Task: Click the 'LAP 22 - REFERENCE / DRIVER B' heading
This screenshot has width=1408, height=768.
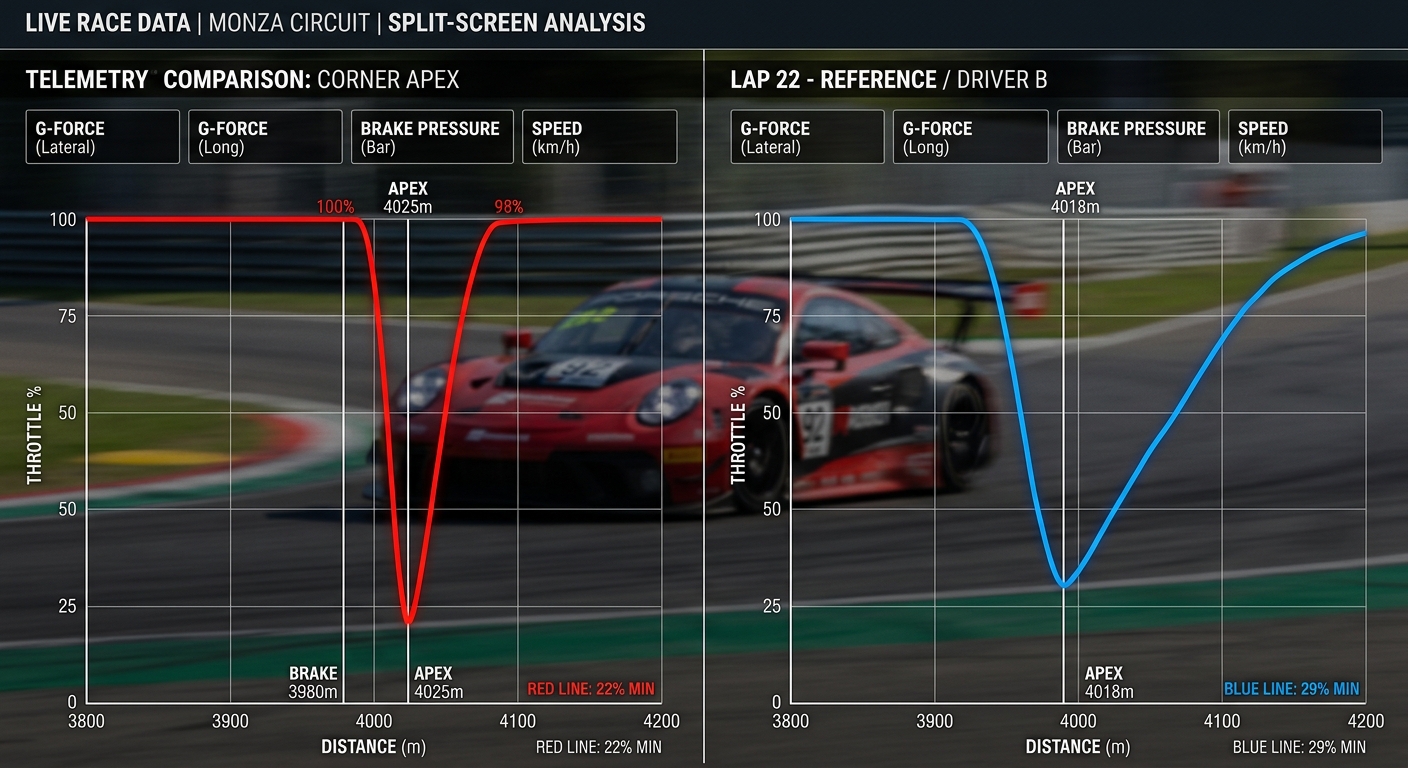Action: pos(889,80)
